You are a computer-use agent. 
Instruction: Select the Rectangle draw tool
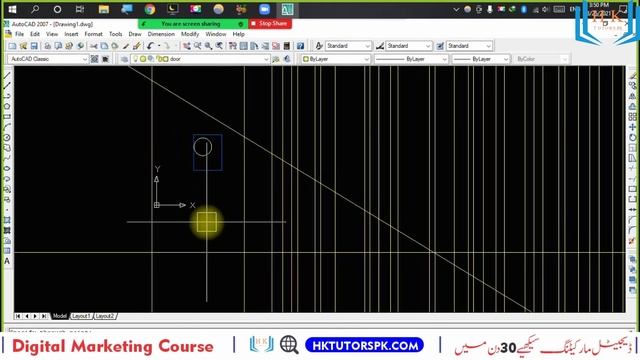coord(7,117)
